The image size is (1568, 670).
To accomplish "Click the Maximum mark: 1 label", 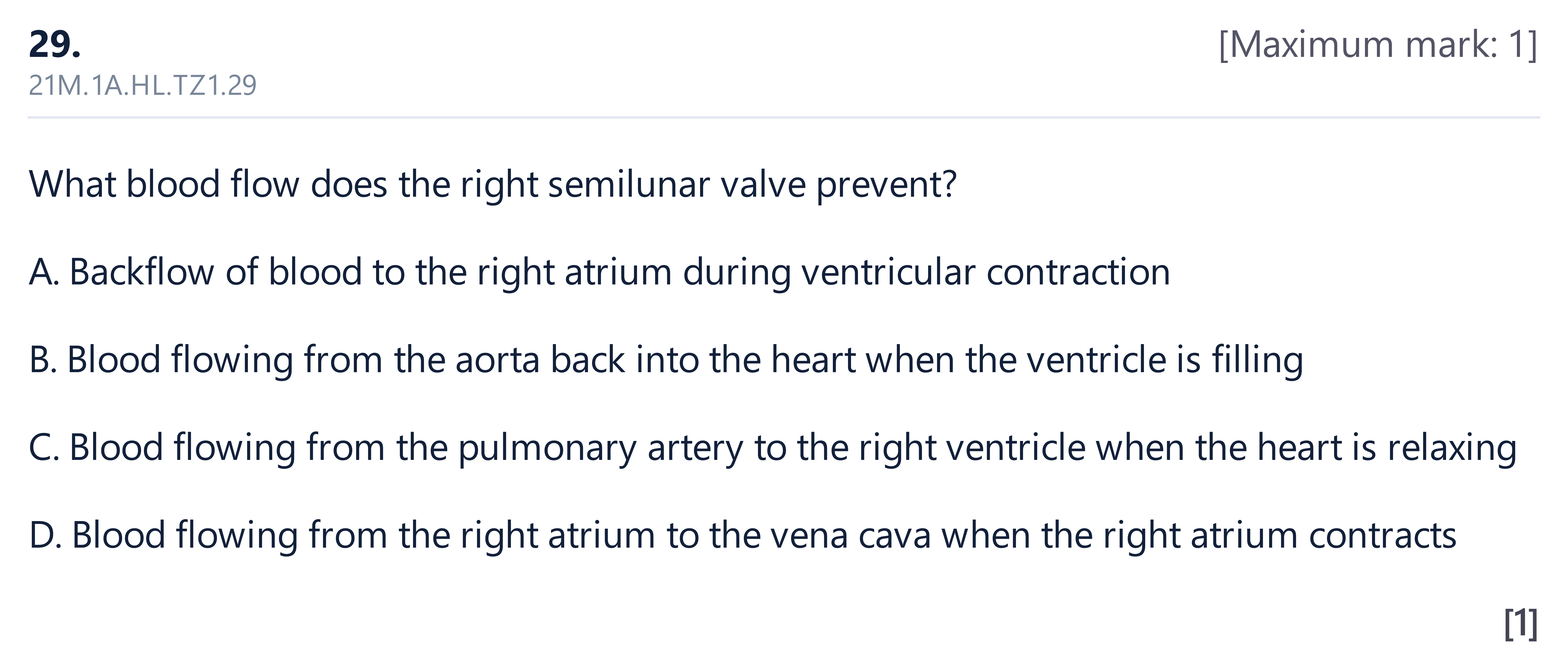I will (1378, 44).
